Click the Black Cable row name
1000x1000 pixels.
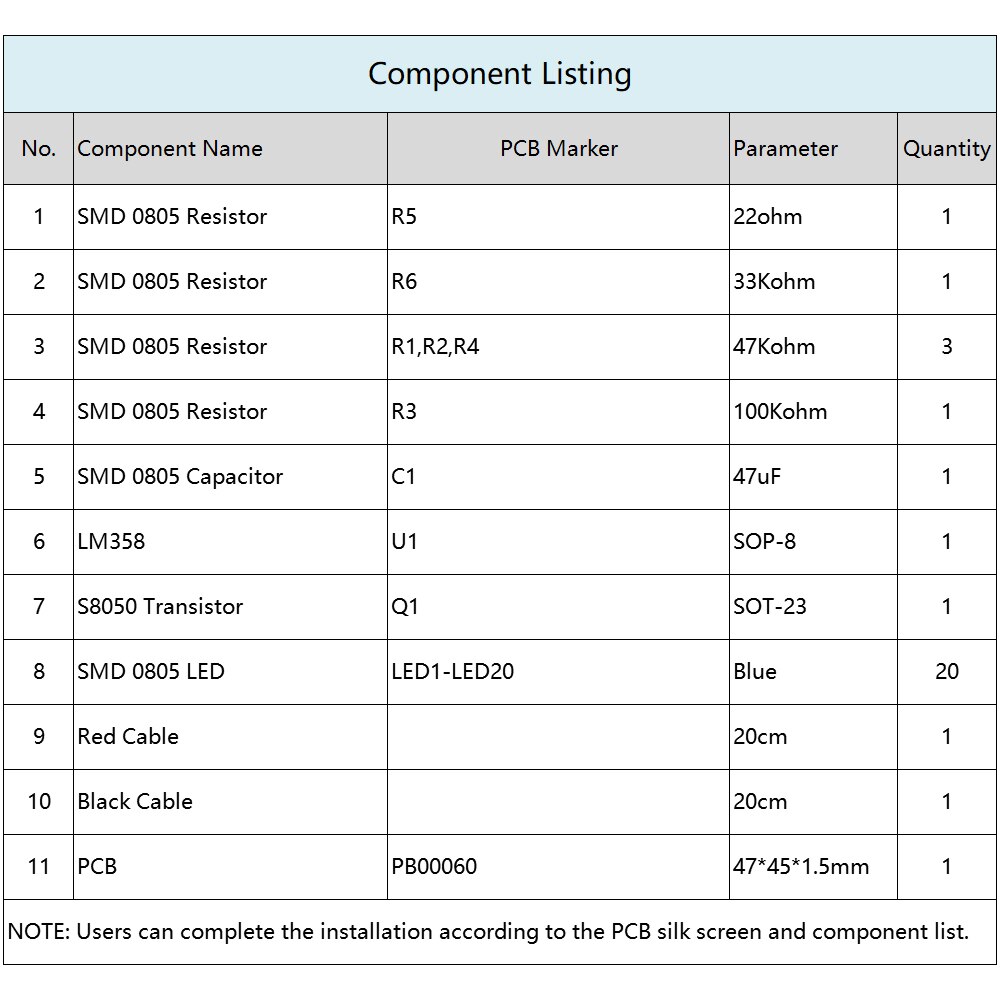click(x=135, y=802)
